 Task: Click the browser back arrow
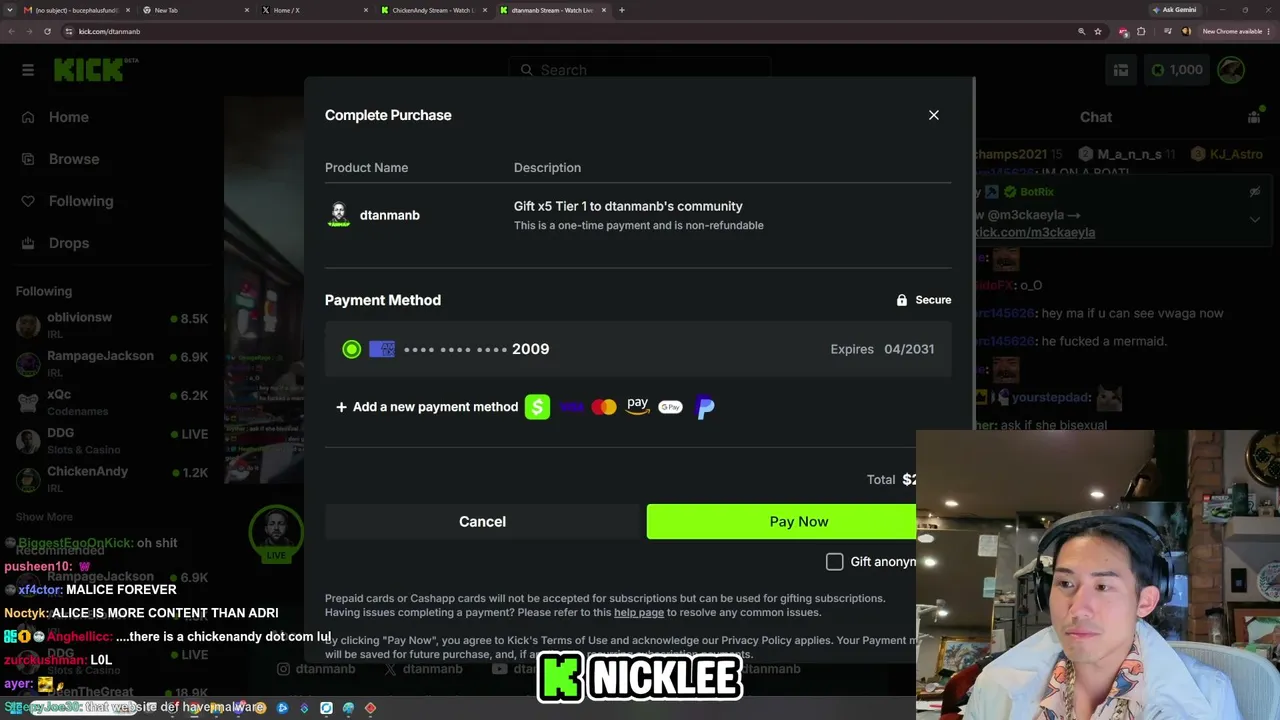pos(11,31)
